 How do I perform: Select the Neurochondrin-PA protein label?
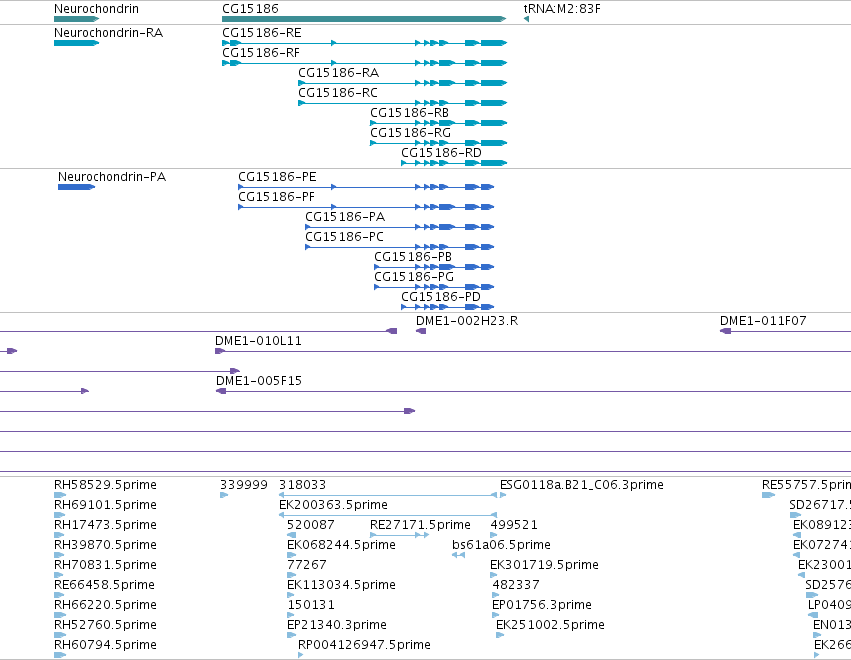coord(112,177)
